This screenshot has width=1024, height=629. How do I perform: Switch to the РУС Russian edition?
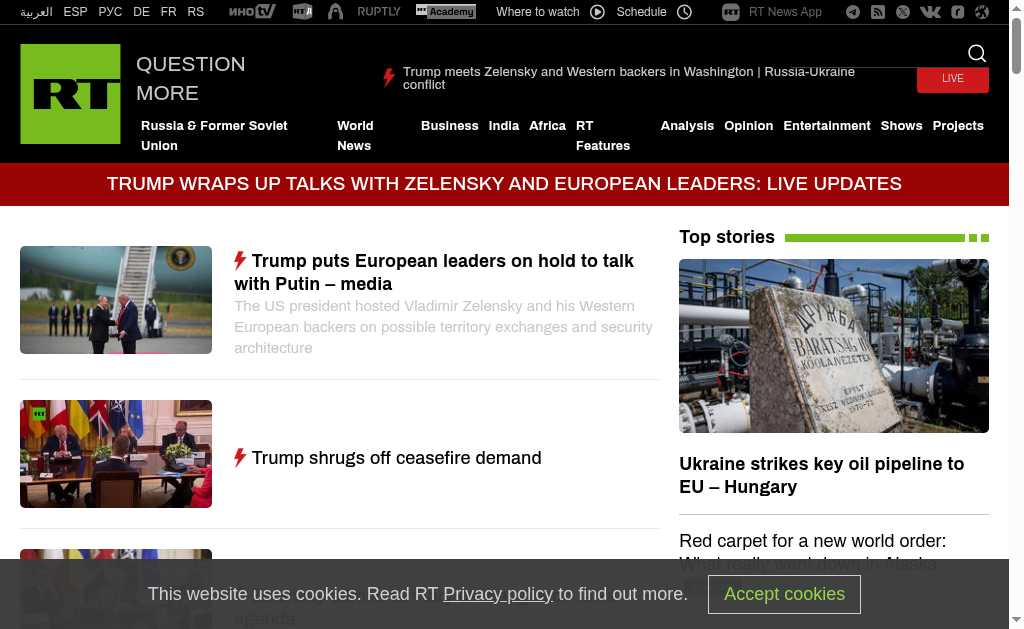point(110,12)
